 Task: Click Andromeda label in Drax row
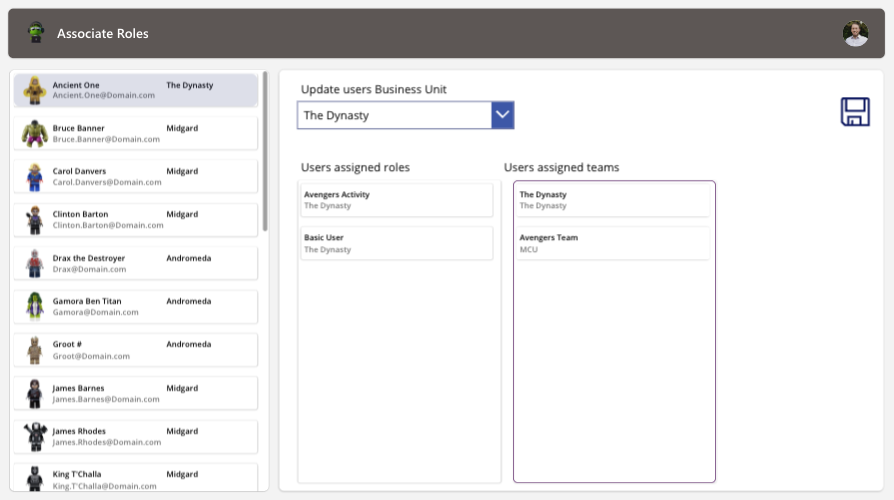(x=189, y=258)
